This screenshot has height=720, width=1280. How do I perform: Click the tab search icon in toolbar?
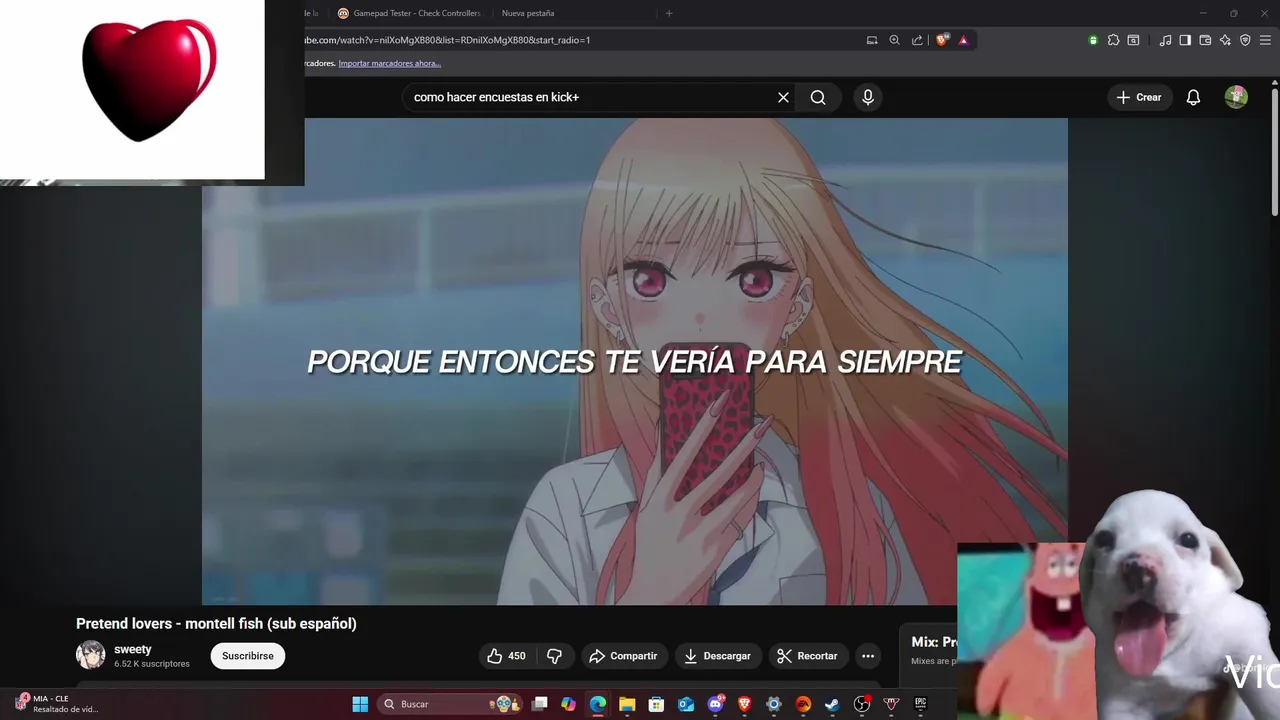click(x=1133, y=40)
